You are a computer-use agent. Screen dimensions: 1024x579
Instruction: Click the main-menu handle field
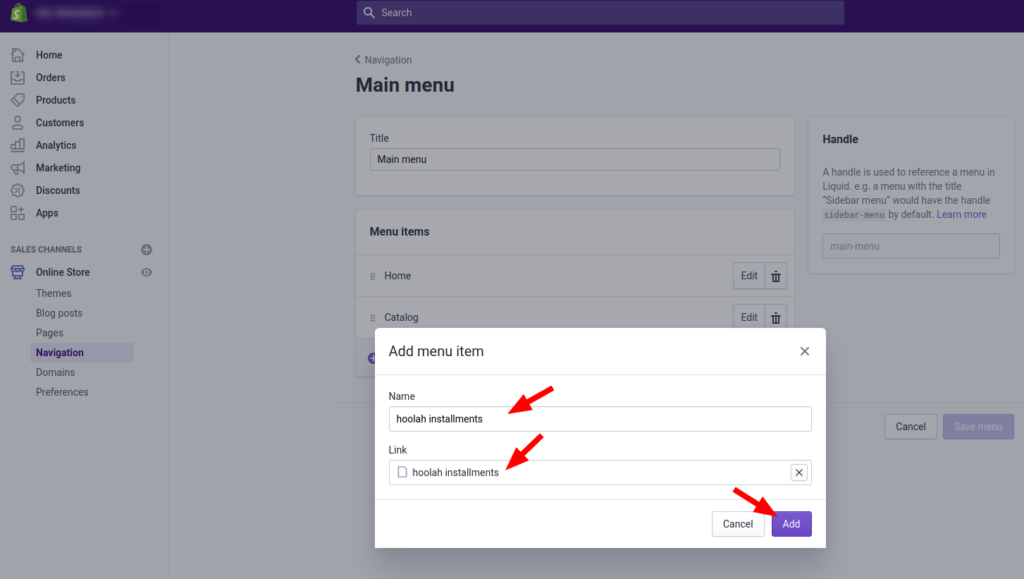click(910, 246)
